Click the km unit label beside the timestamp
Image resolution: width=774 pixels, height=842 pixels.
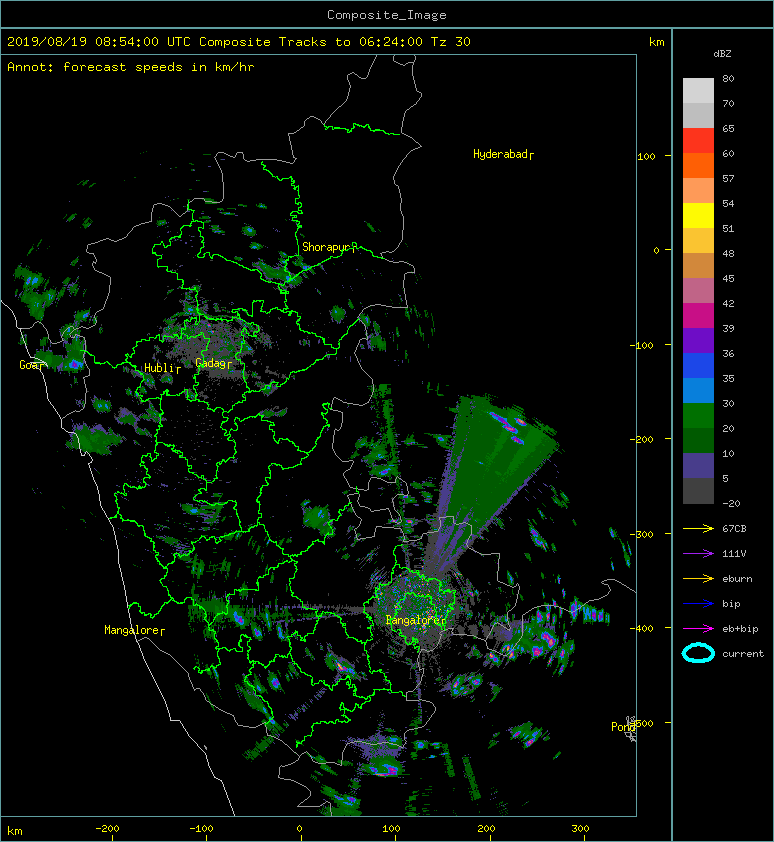(x=656, y=42)
